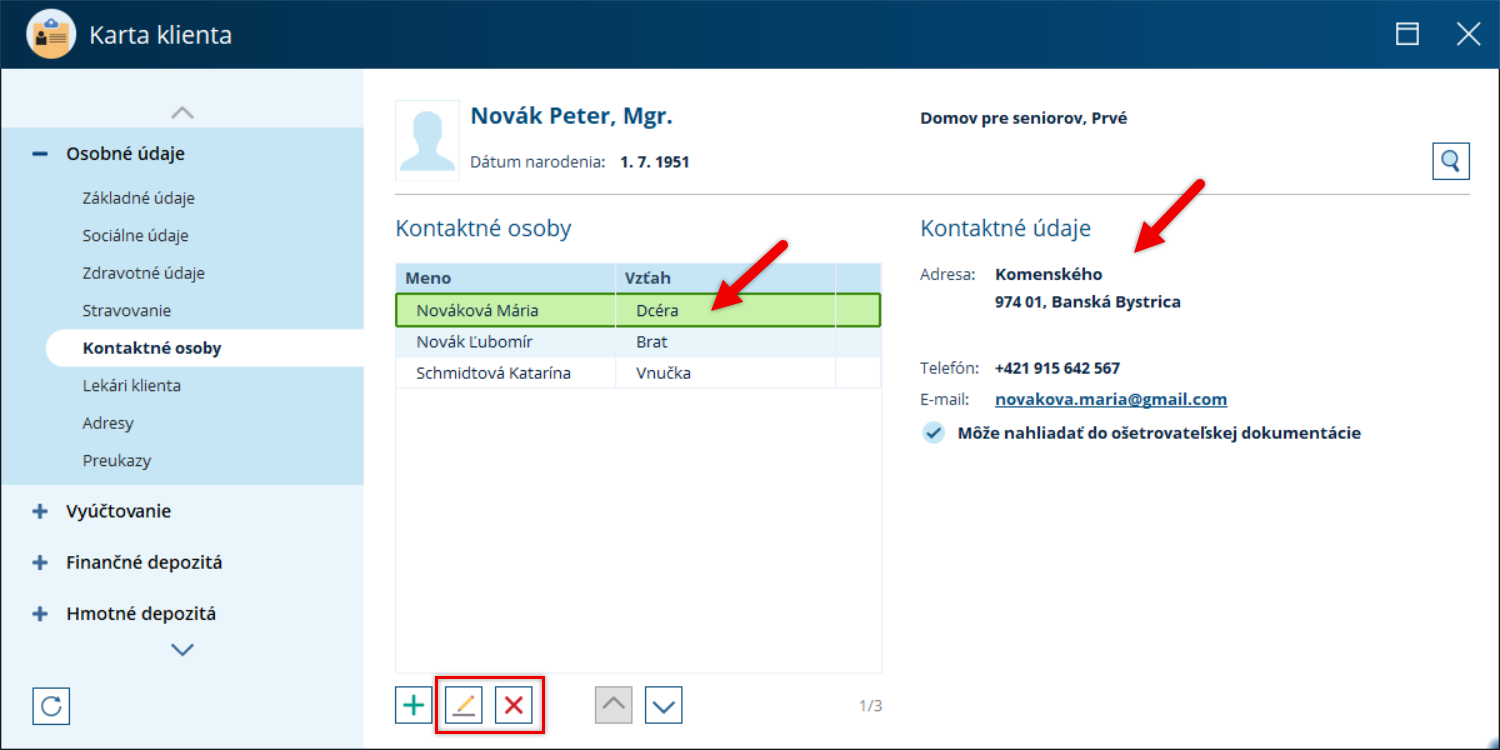The image size is (1500, 750).
Task: Select the Schmidtová Katarína row
Action: coord(638,373)
